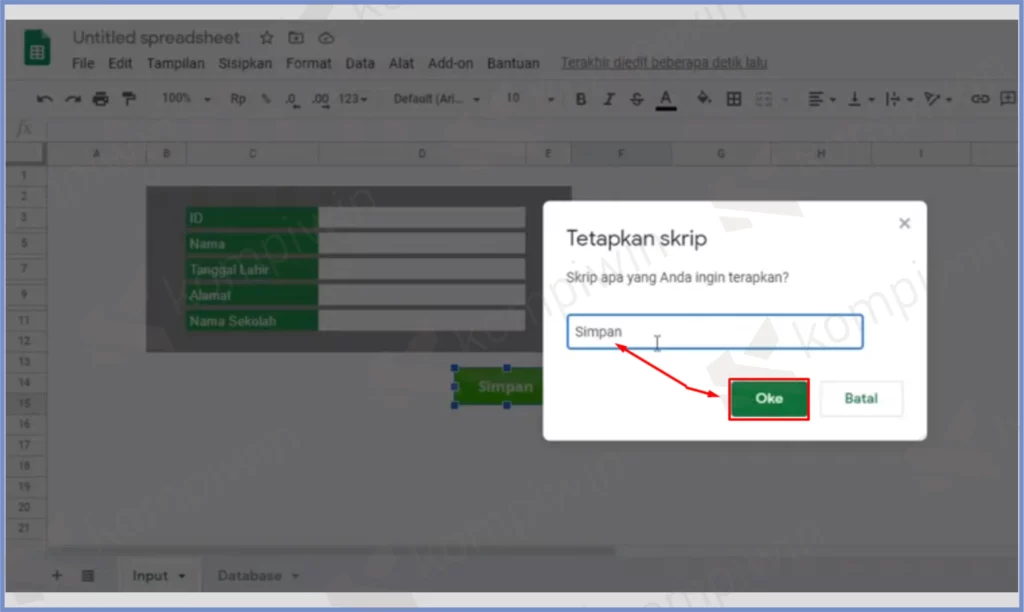Toggle italic text formatting
Viewport: 1024px width, 612px height.
coord(609,99)
